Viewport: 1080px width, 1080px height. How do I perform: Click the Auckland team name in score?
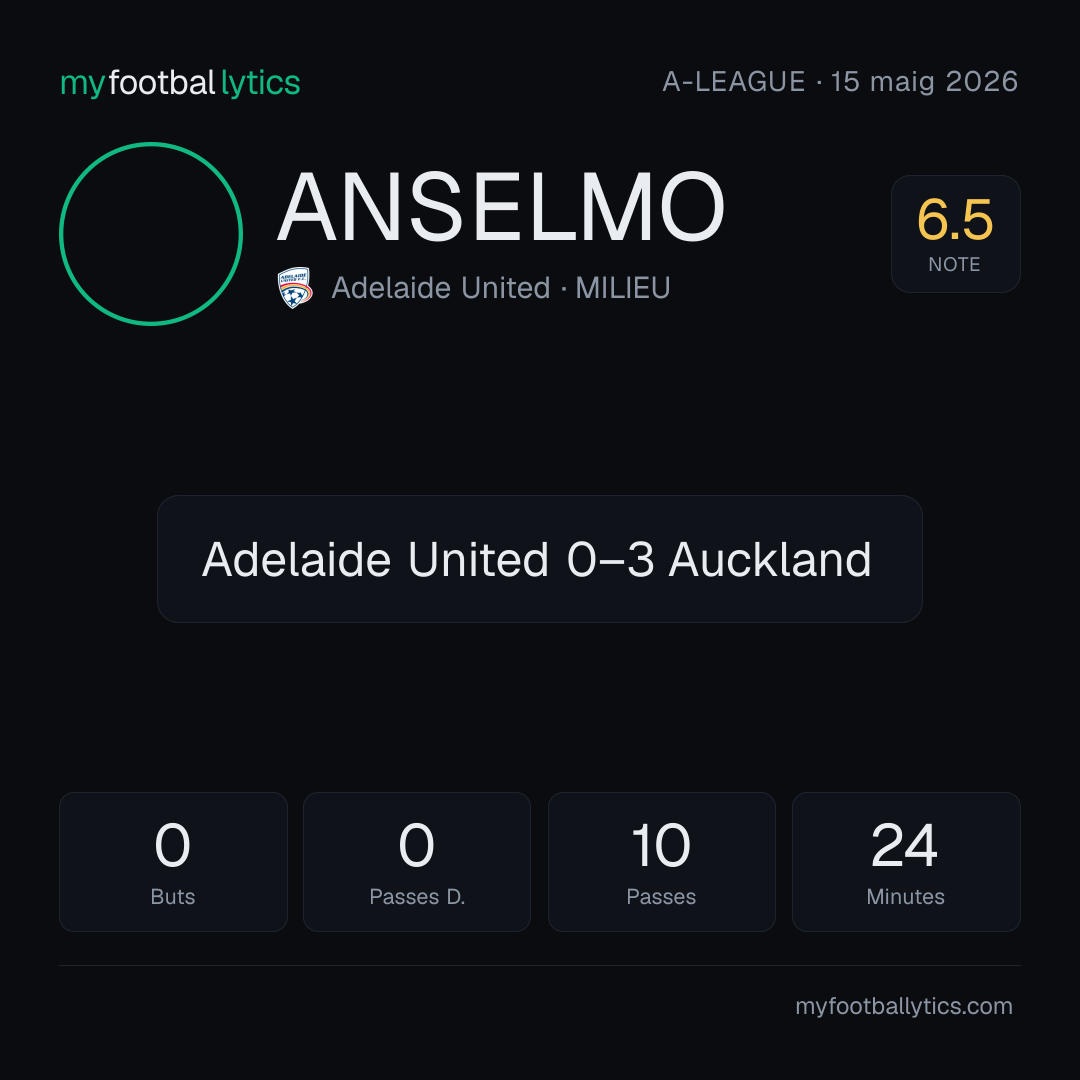(770, 559)
